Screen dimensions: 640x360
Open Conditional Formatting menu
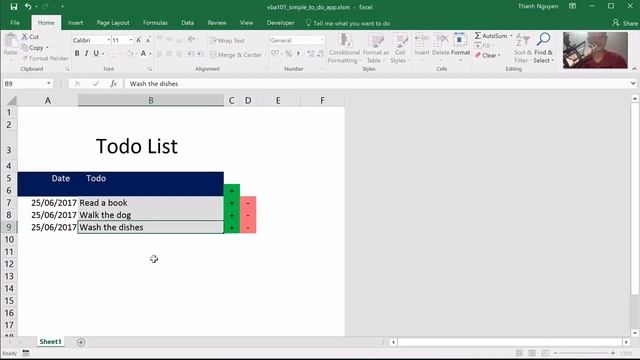click(344, 48)
